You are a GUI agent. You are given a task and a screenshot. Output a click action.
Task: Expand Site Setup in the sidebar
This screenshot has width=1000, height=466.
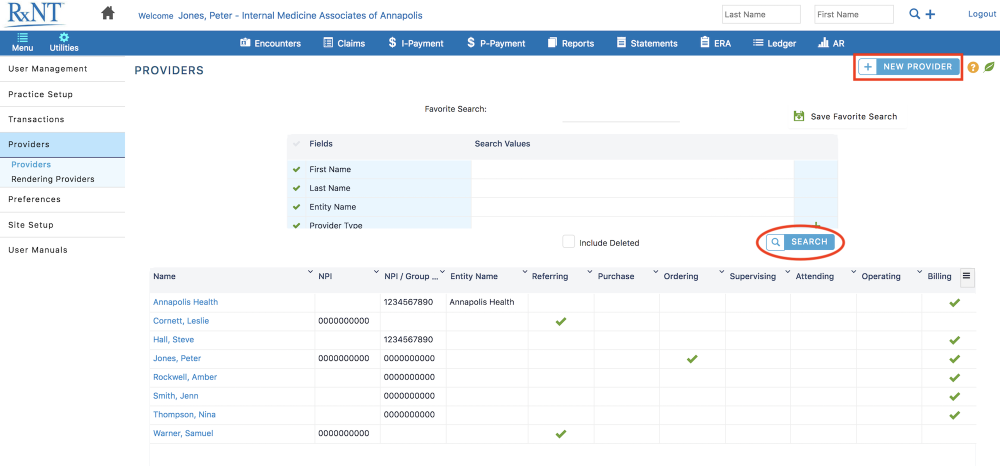click(x=62, y=225)
